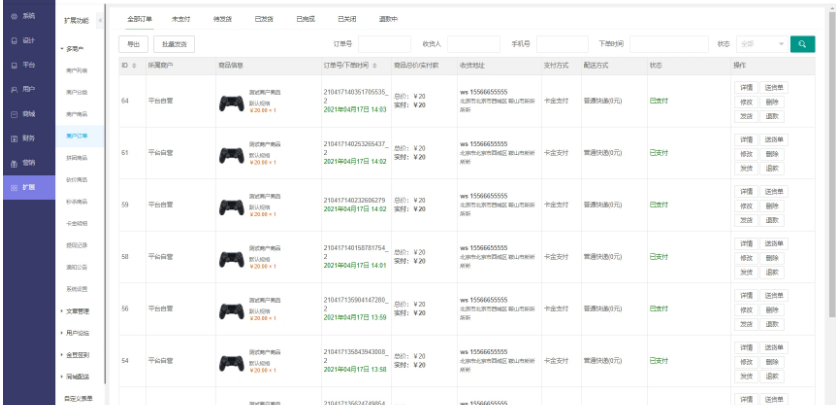Open the 状态 dropdown showing 全部
This screenshot has width=839, height=405.
coord(761,44)
